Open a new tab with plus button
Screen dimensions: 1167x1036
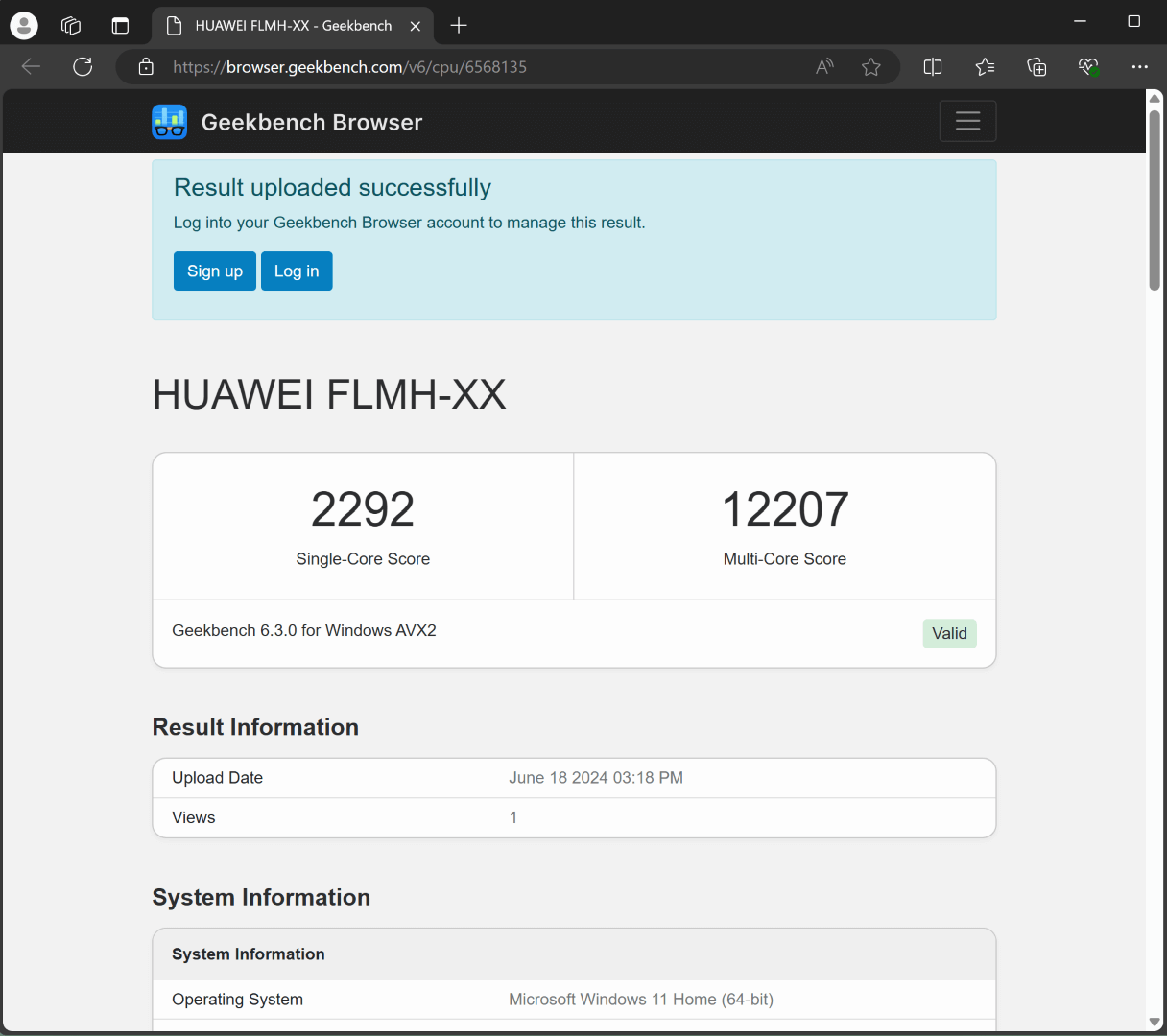pyautogui.click(x=459, y=26)
